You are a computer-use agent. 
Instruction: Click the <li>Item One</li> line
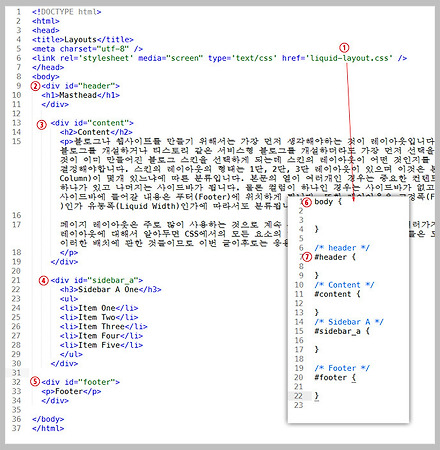pos(99,308)
